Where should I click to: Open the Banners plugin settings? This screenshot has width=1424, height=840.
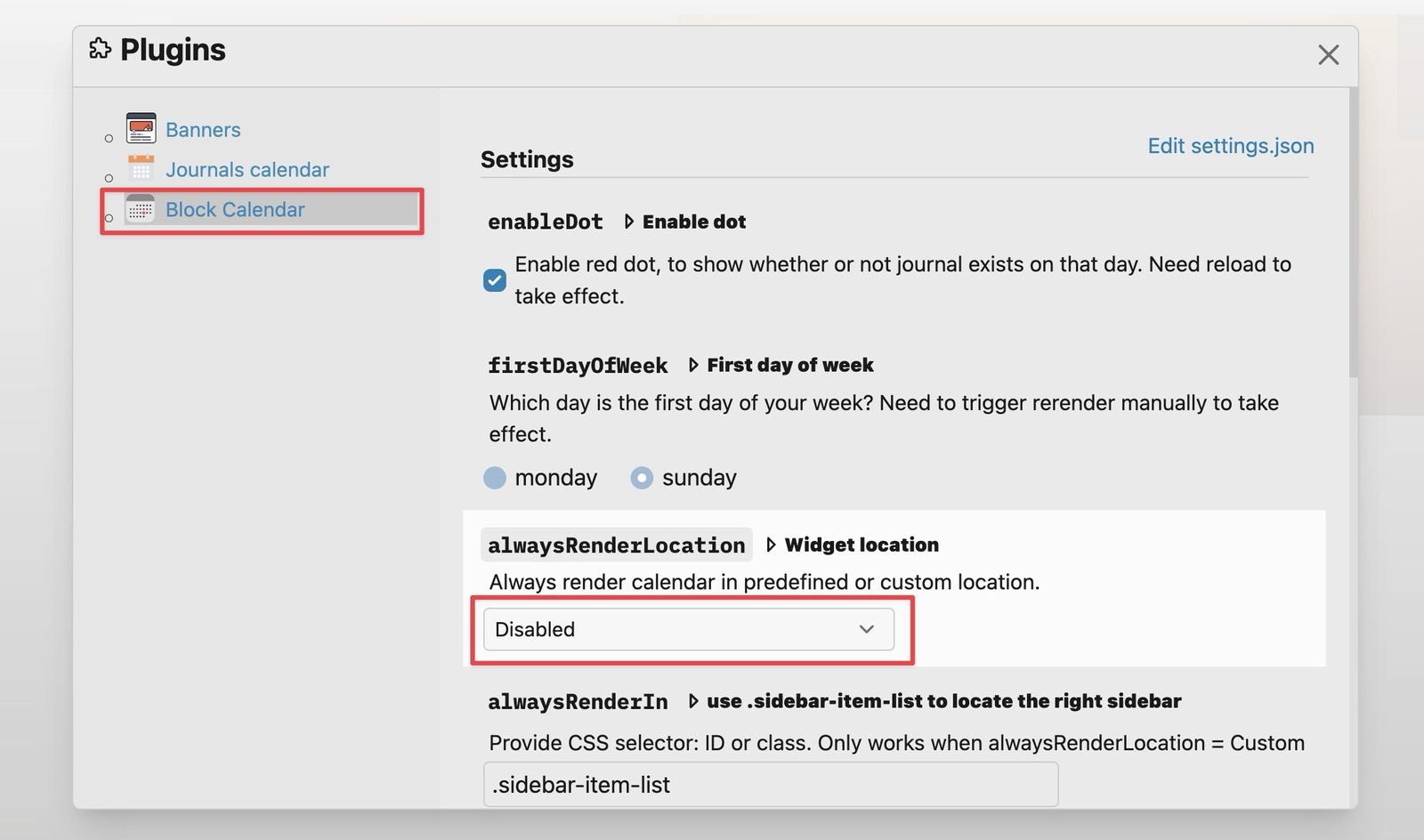tap(203, 130)
